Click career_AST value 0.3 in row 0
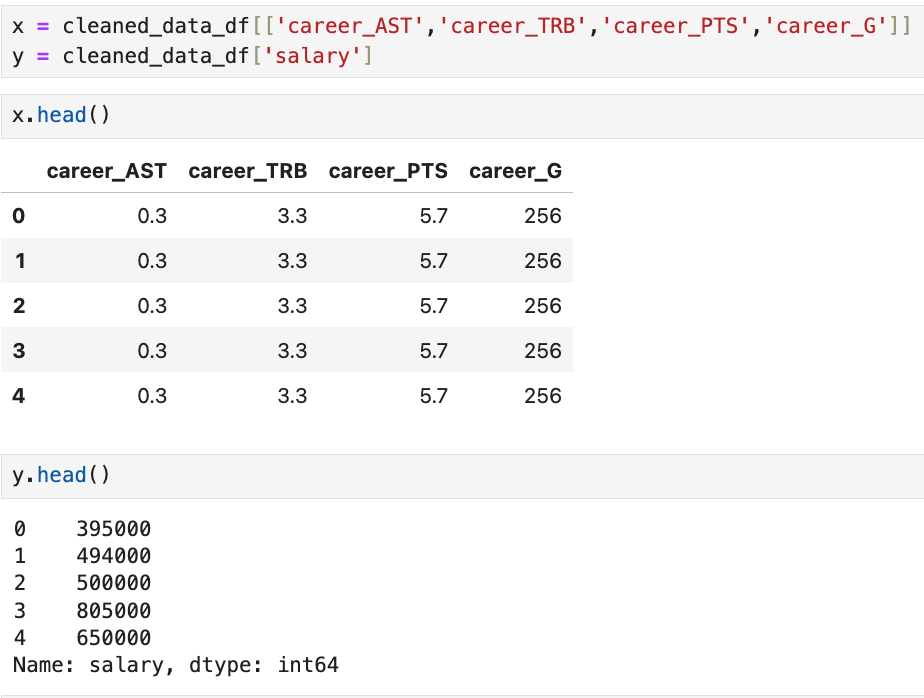The height and width of the screenshot is (698, 924). tap(152, 216)
